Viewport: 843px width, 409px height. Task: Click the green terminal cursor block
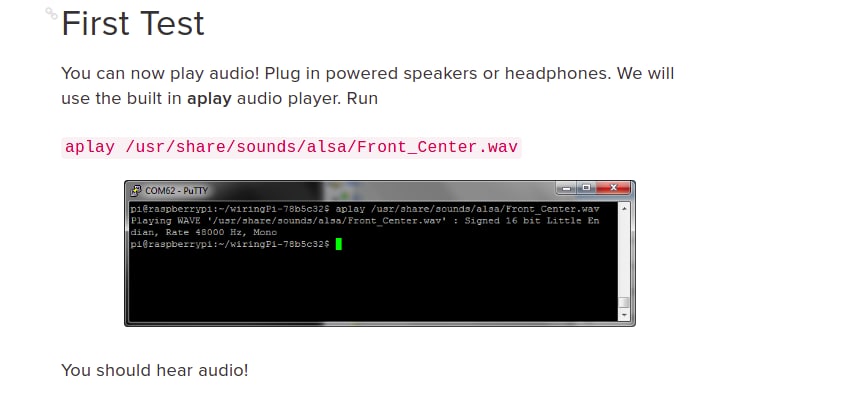339,245
